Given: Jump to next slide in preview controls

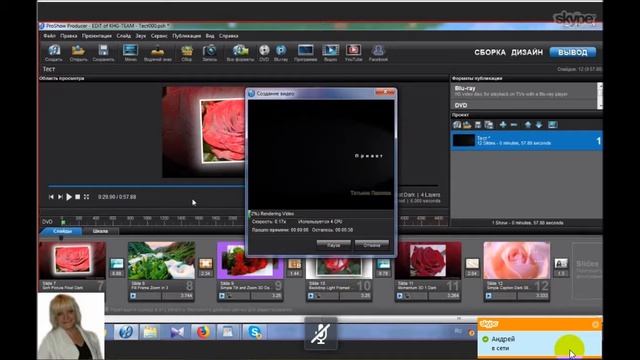Looking at the screenshot, I should 60,197.
